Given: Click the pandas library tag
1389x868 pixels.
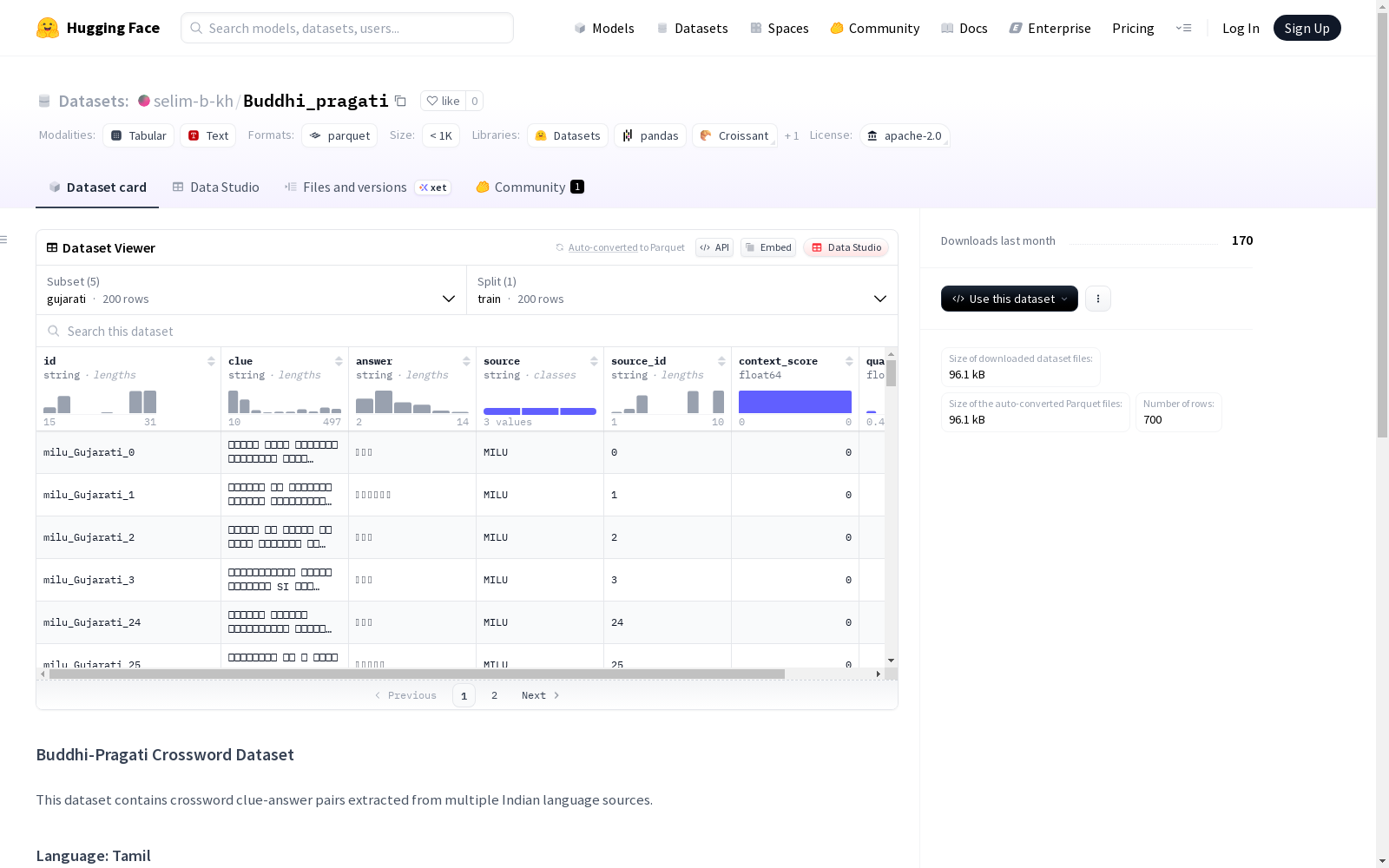Looking at the screenshot, I should point(650,135).
